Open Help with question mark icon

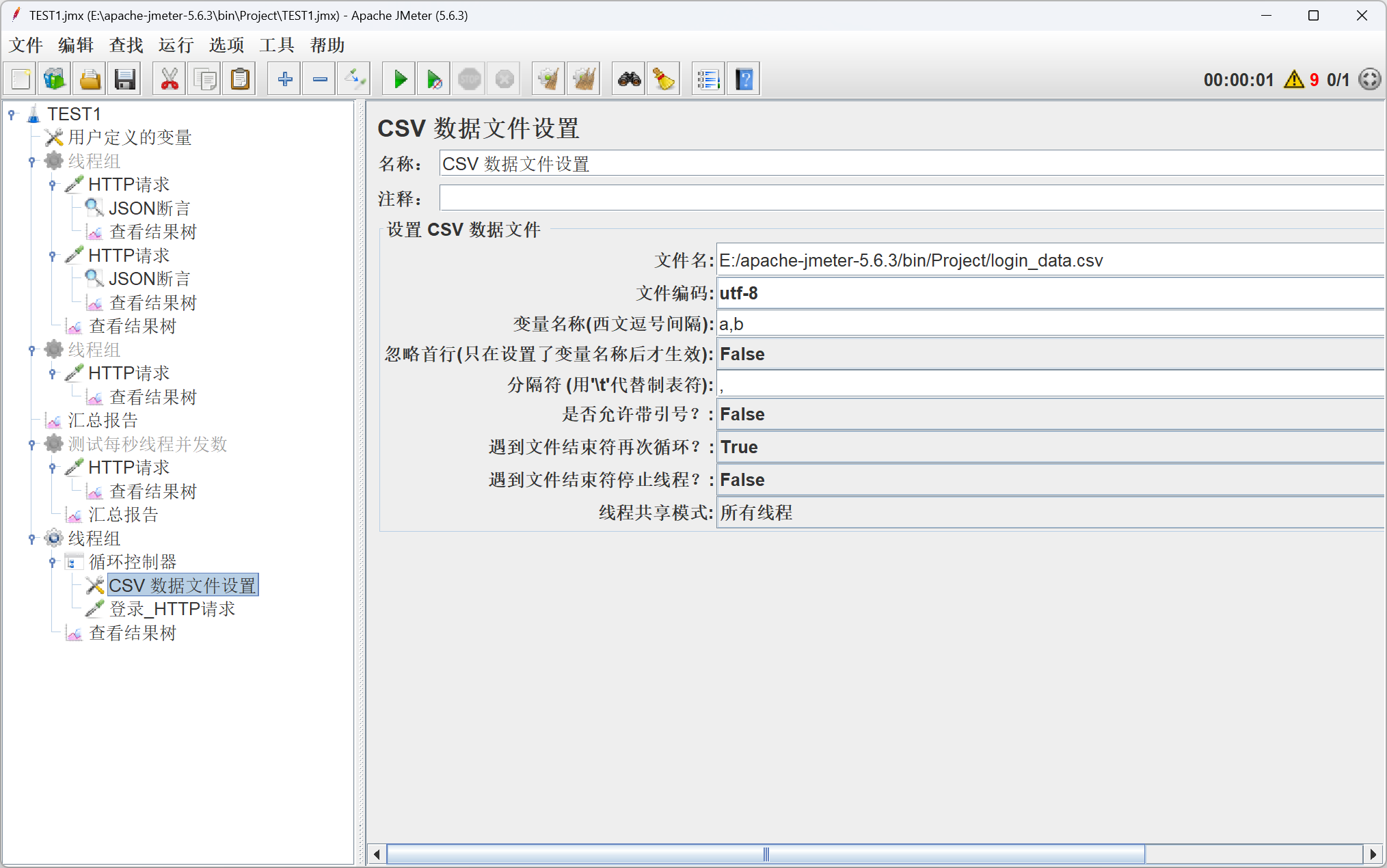click(744, 79)
